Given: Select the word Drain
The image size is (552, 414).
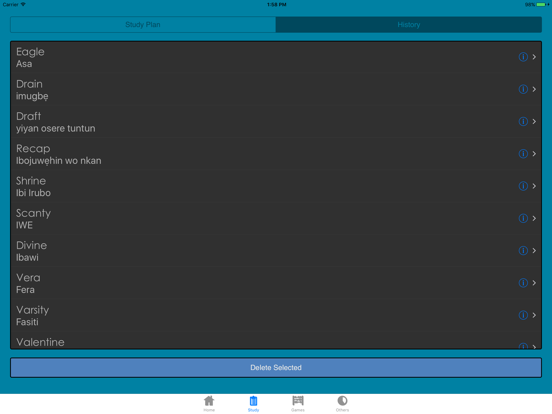Looking at the screenshot, I should 30,84.
